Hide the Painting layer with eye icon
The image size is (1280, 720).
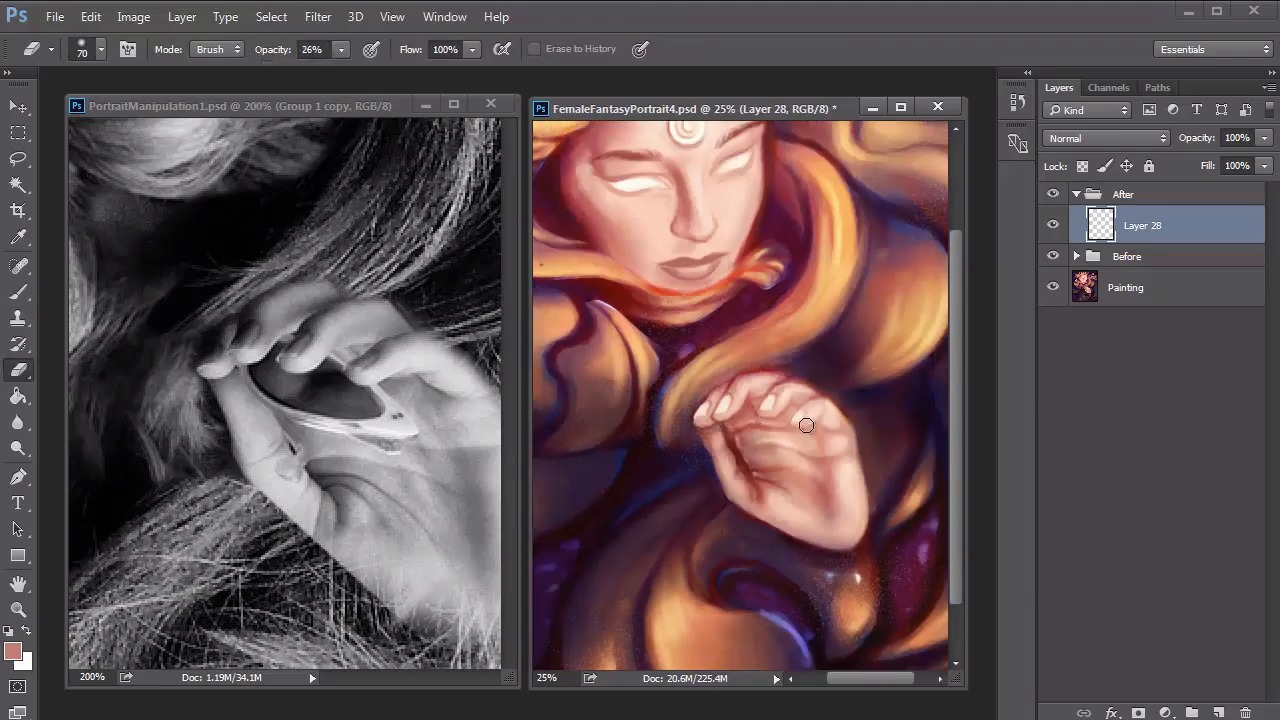(x=1052, y=287)
